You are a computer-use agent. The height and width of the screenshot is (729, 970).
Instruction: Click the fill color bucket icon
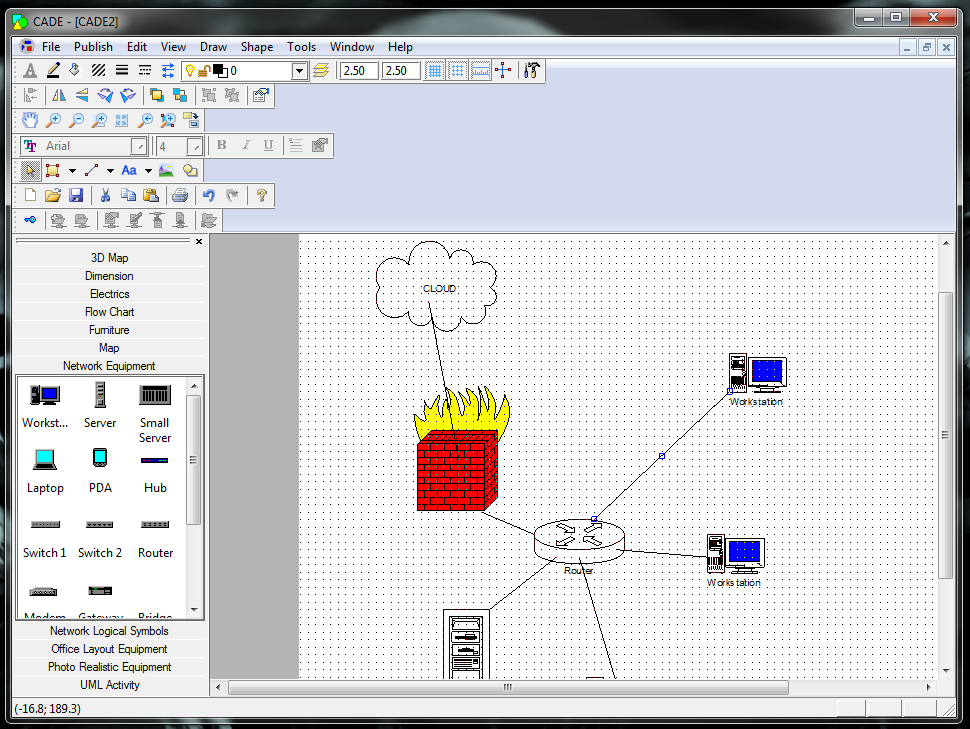75,71
